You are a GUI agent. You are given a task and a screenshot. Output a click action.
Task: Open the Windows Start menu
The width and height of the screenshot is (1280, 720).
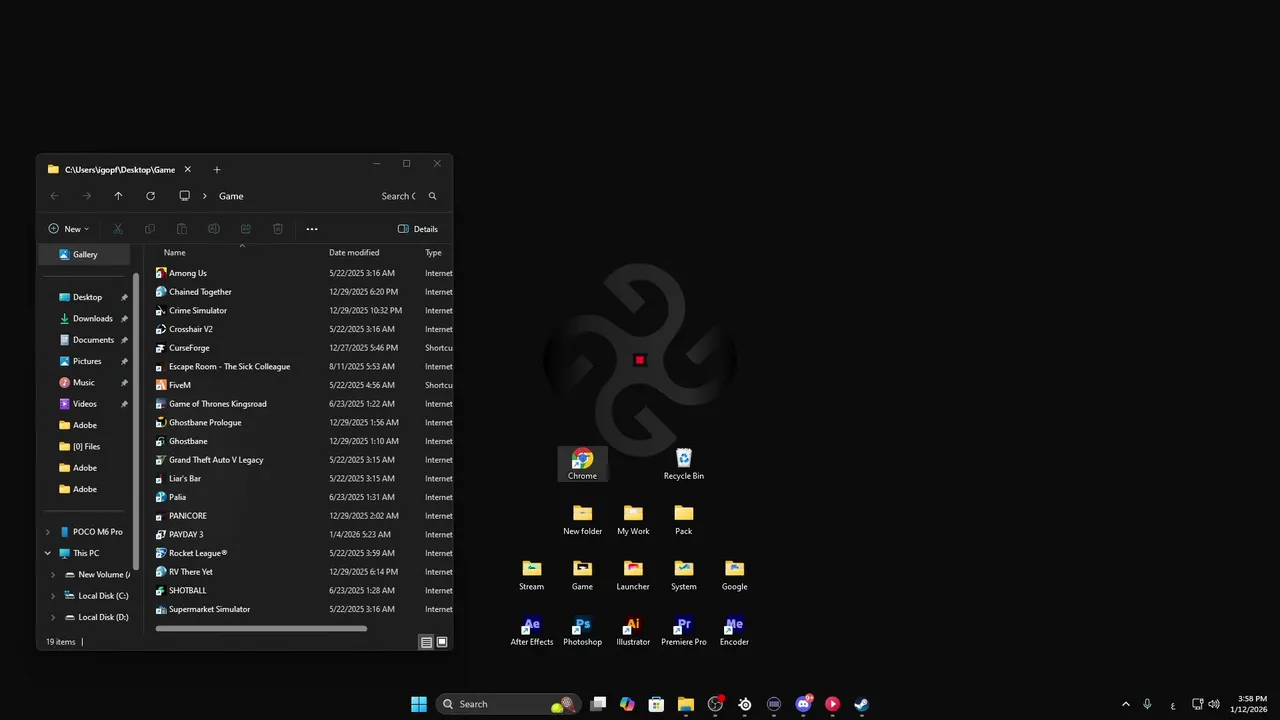[419, 704]
